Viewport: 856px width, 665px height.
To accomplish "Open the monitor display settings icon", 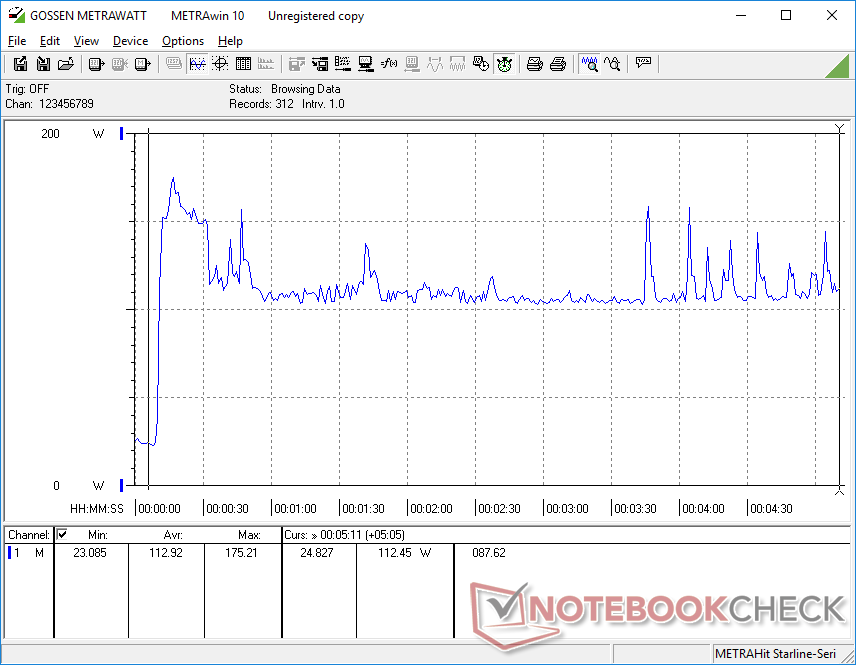I will point(365,64).
